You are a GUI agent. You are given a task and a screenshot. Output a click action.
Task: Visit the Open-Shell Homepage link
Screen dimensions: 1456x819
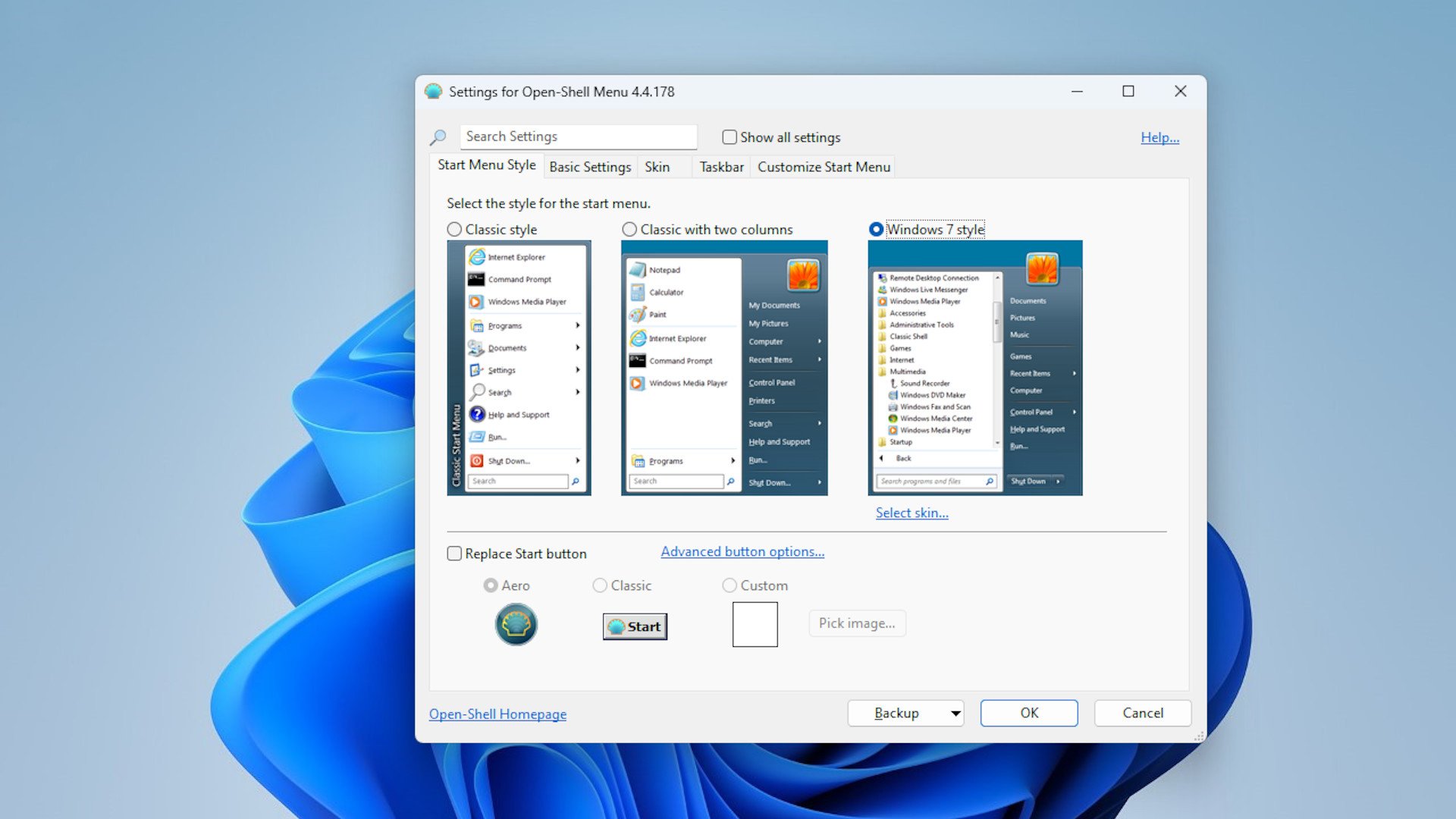(497, 714)
